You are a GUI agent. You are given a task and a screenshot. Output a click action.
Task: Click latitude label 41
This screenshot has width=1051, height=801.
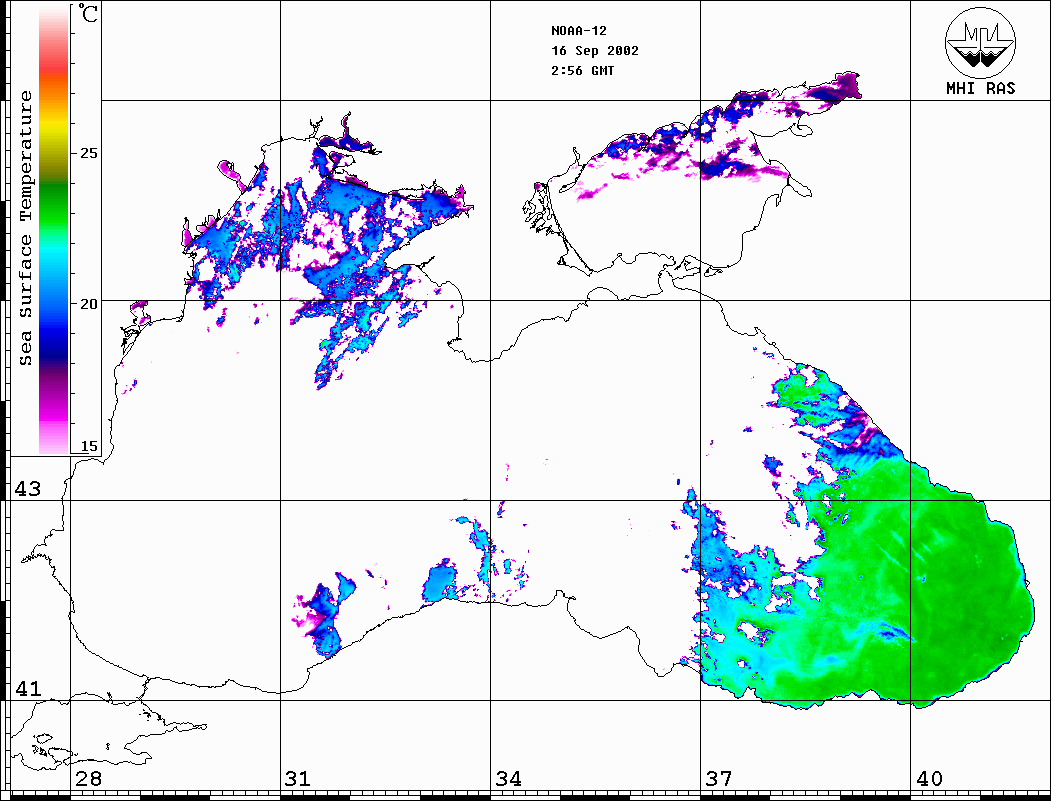[x=27, y=688]
